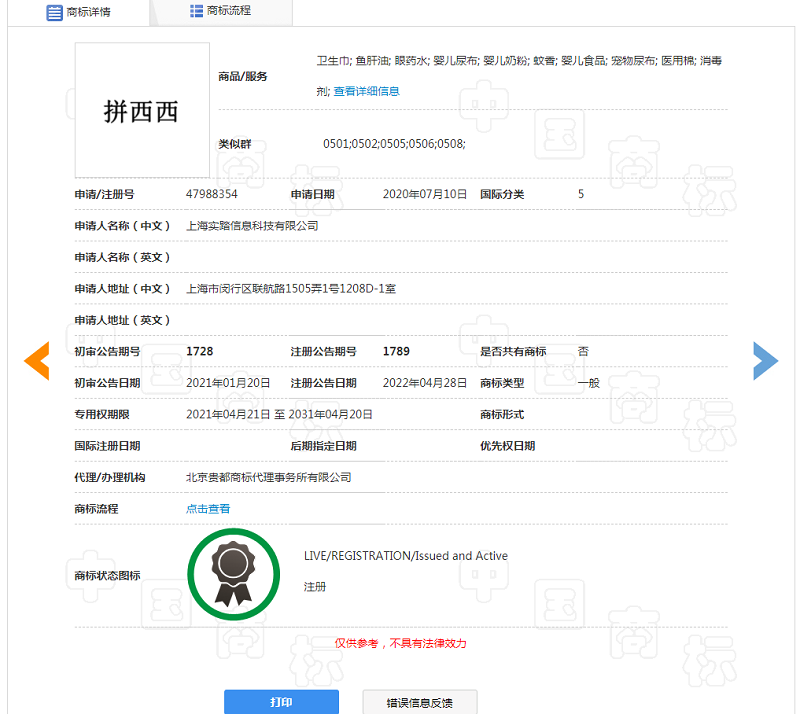Switch to the 商标详情 tab

88,12
